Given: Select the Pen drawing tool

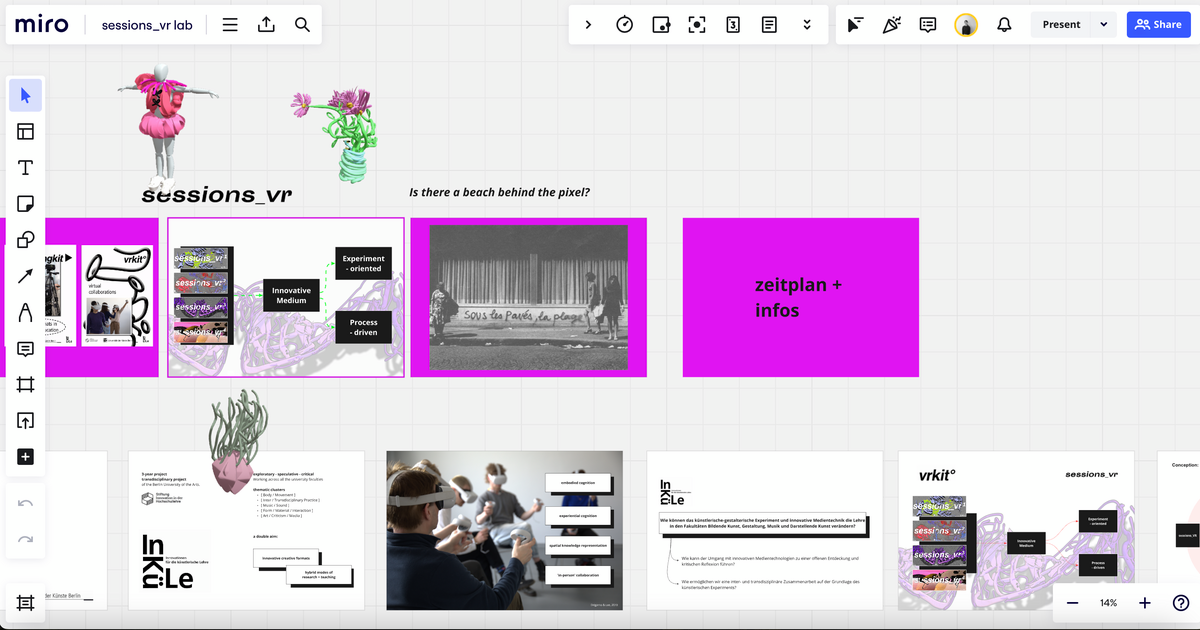Looking at the screenshot, I should [x=26, y=313].
